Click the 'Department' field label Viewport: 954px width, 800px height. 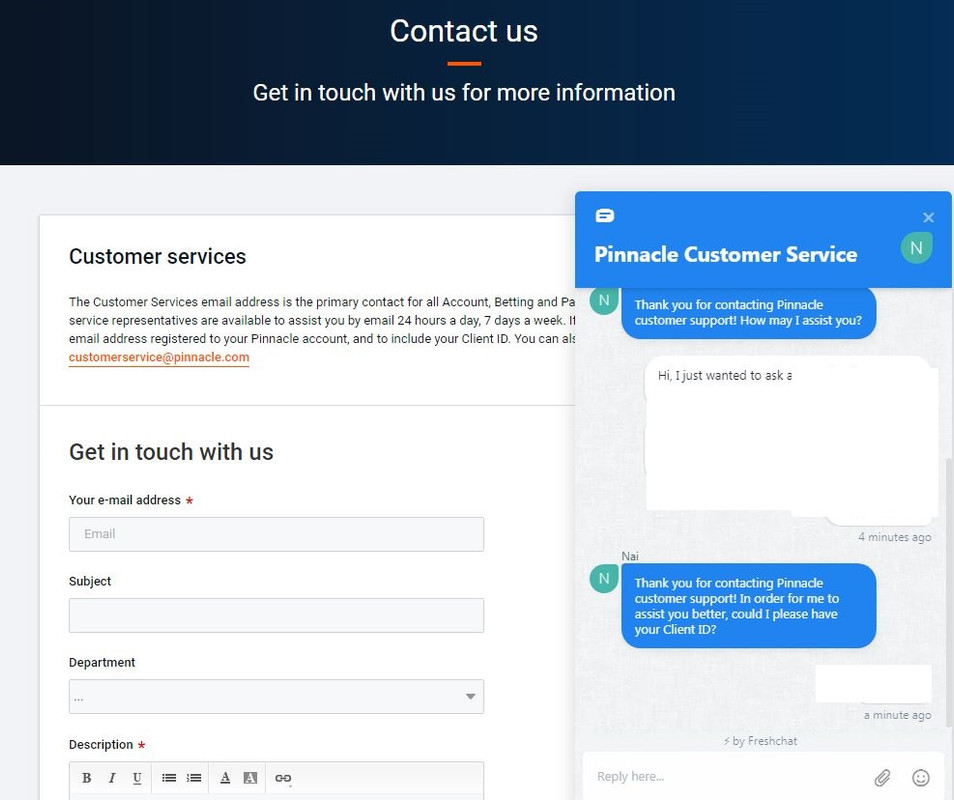[x=102, y=663]
